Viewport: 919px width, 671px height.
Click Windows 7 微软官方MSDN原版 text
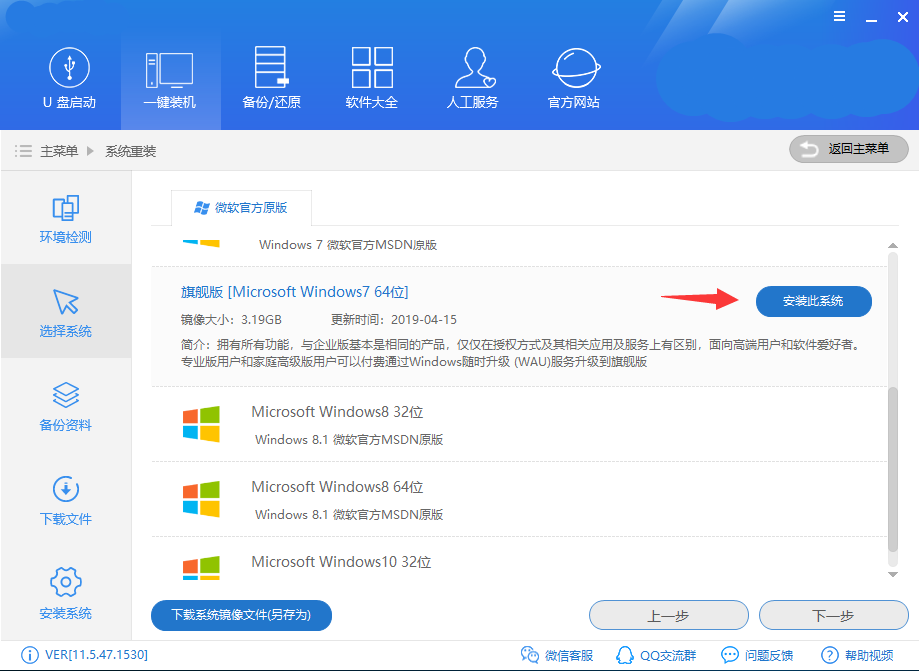(348, 245)
